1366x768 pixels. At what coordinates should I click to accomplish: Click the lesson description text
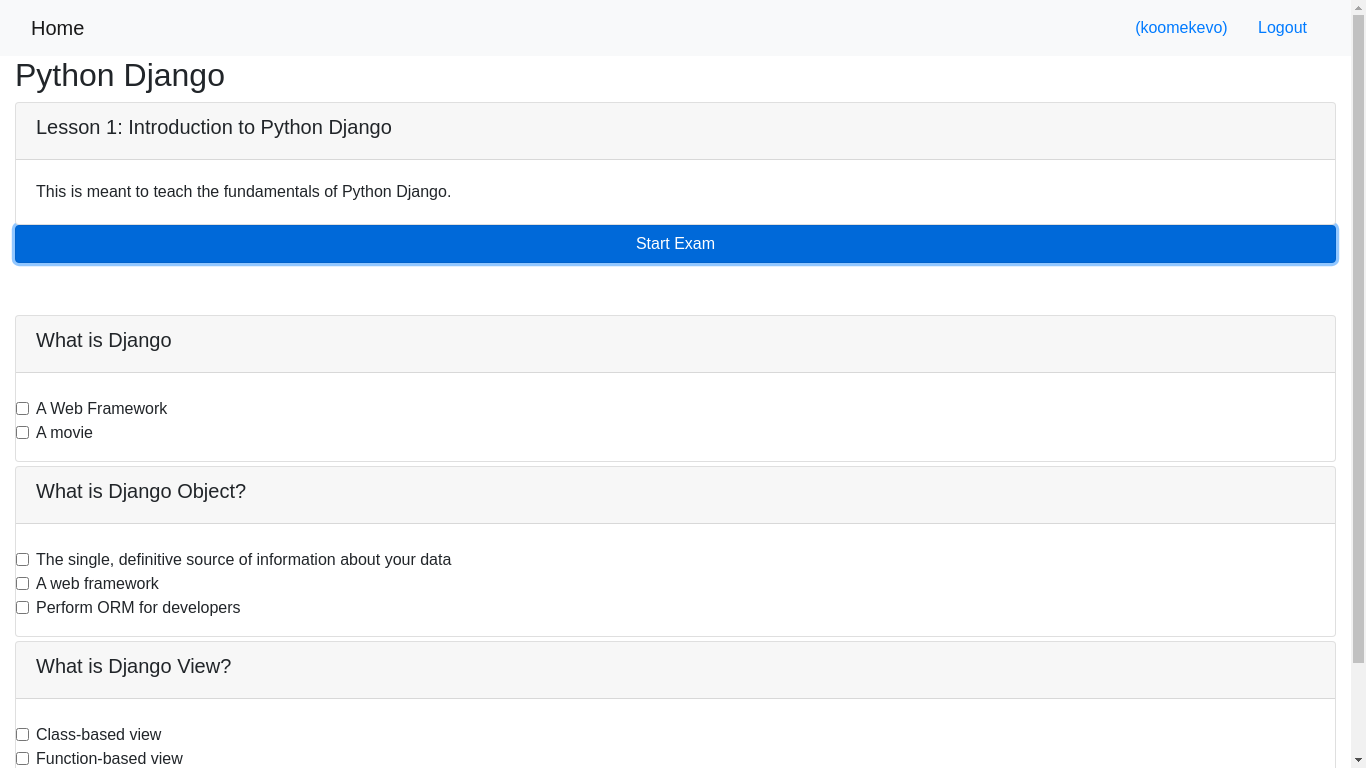point(243,191)
